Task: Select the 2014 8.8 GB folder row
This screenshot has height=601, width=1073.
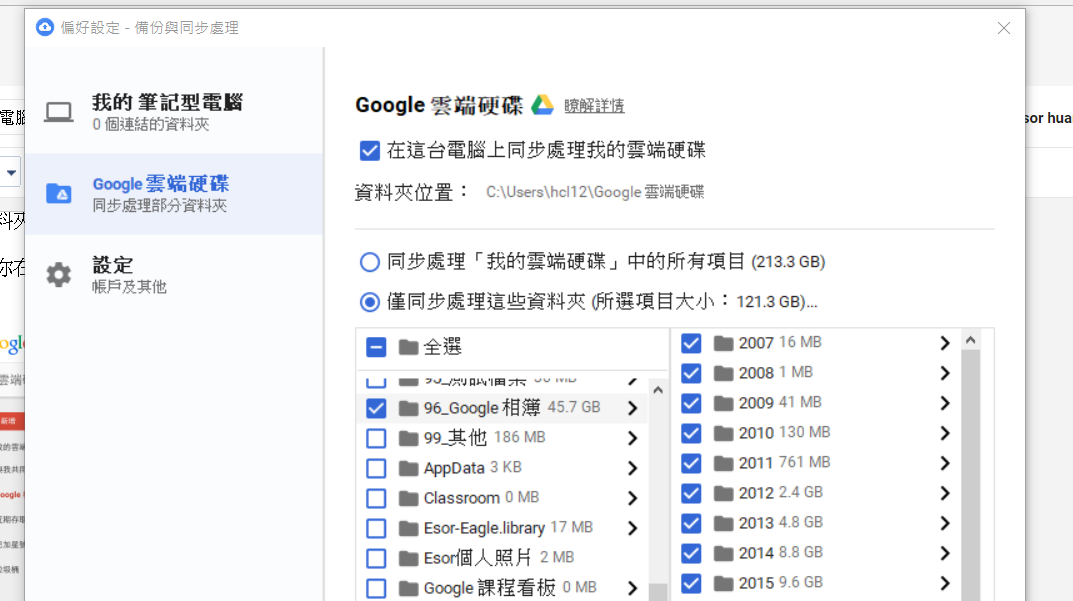Action: [x=816, y=553]
